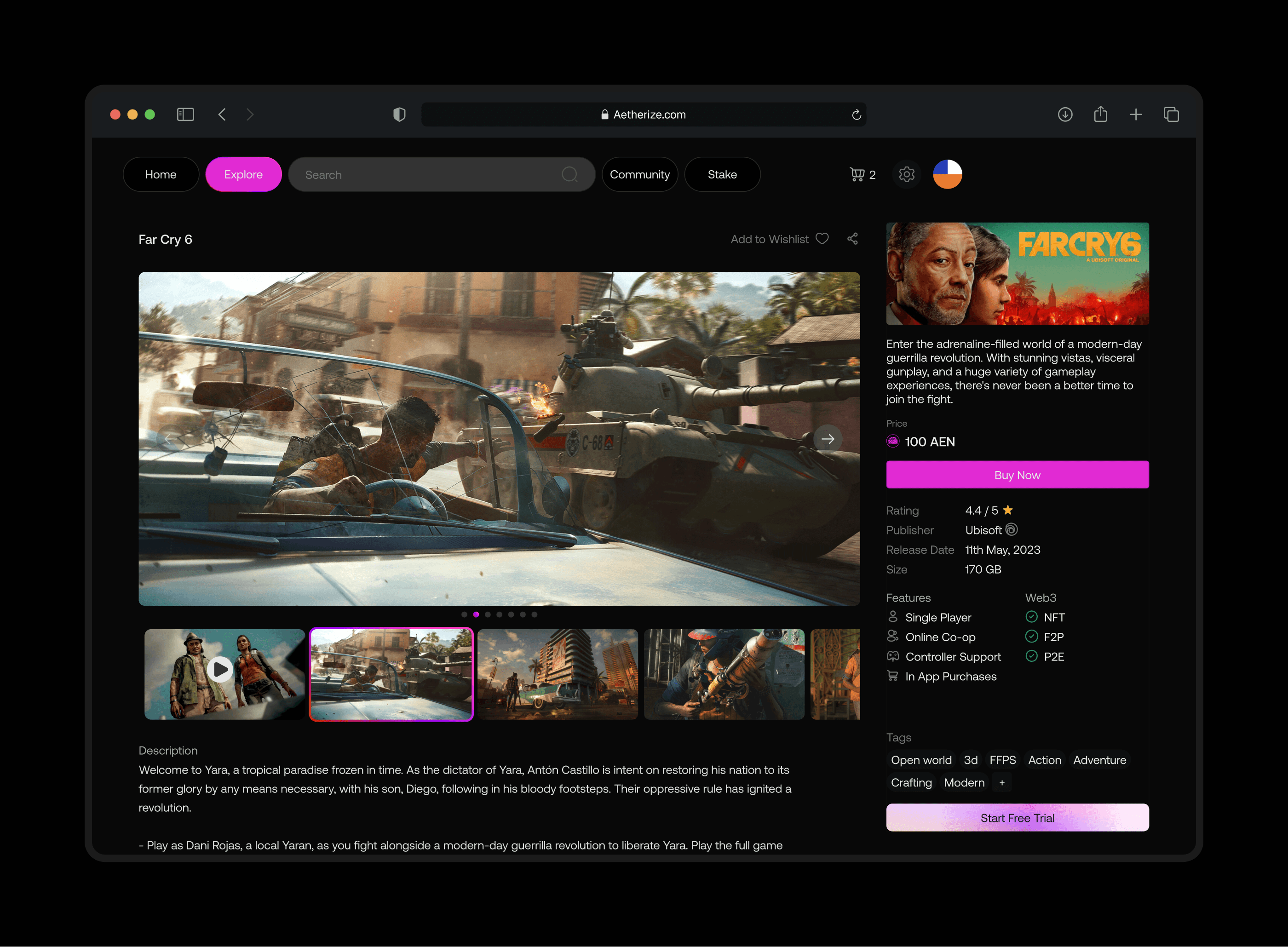
Task: Click the user profile avatar
Action: click(947, 174)
